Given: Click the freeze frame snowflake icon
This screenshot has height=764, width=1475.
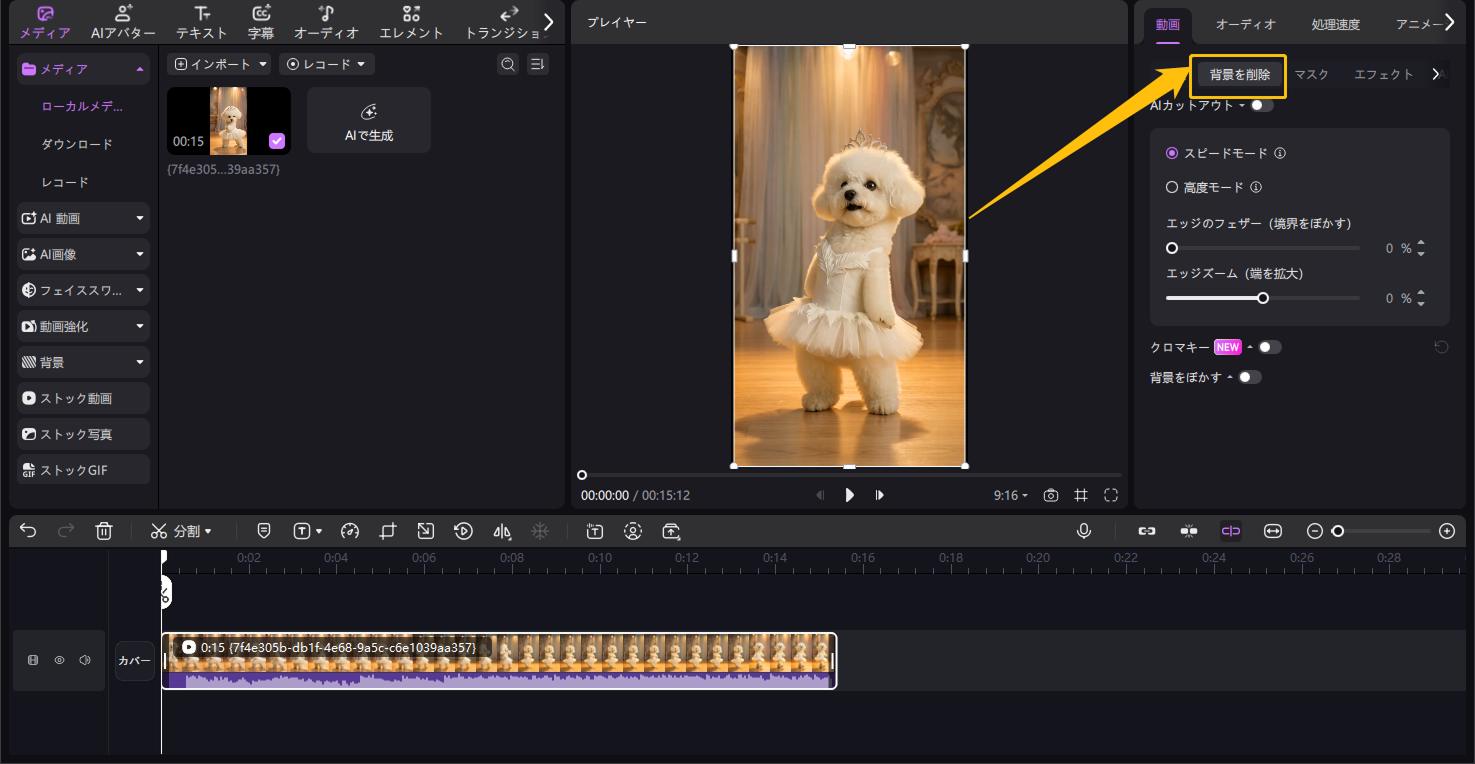Looking at the screenshot, I should pos(540,531).
